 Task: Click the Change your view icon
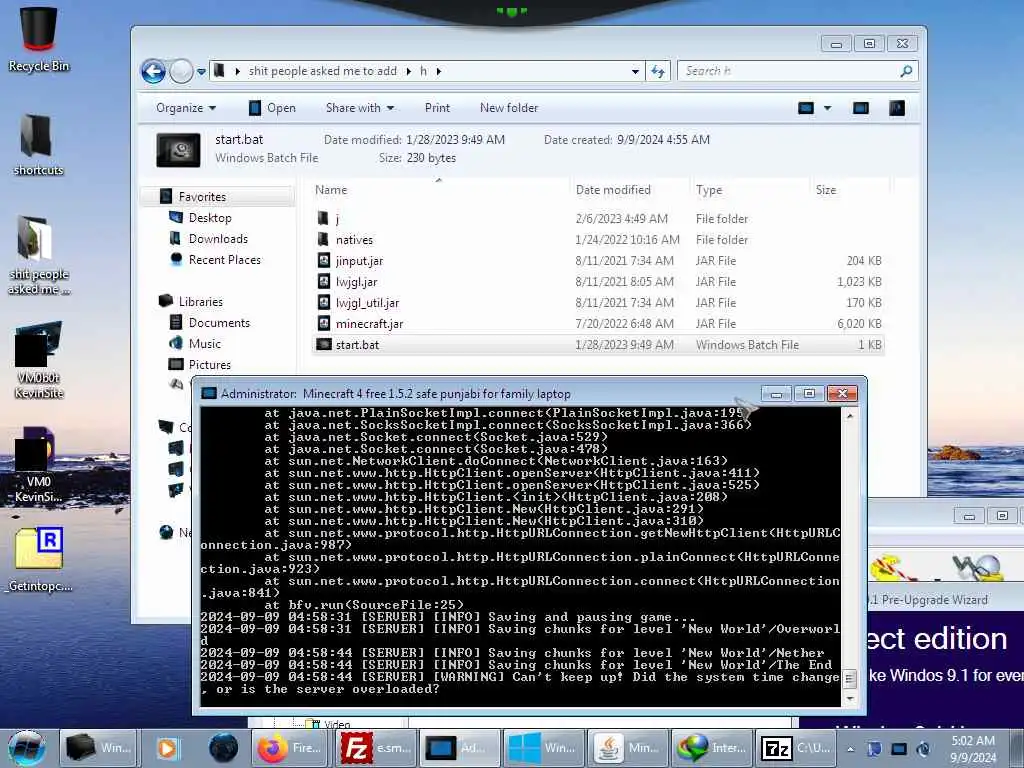coord(806,108)
